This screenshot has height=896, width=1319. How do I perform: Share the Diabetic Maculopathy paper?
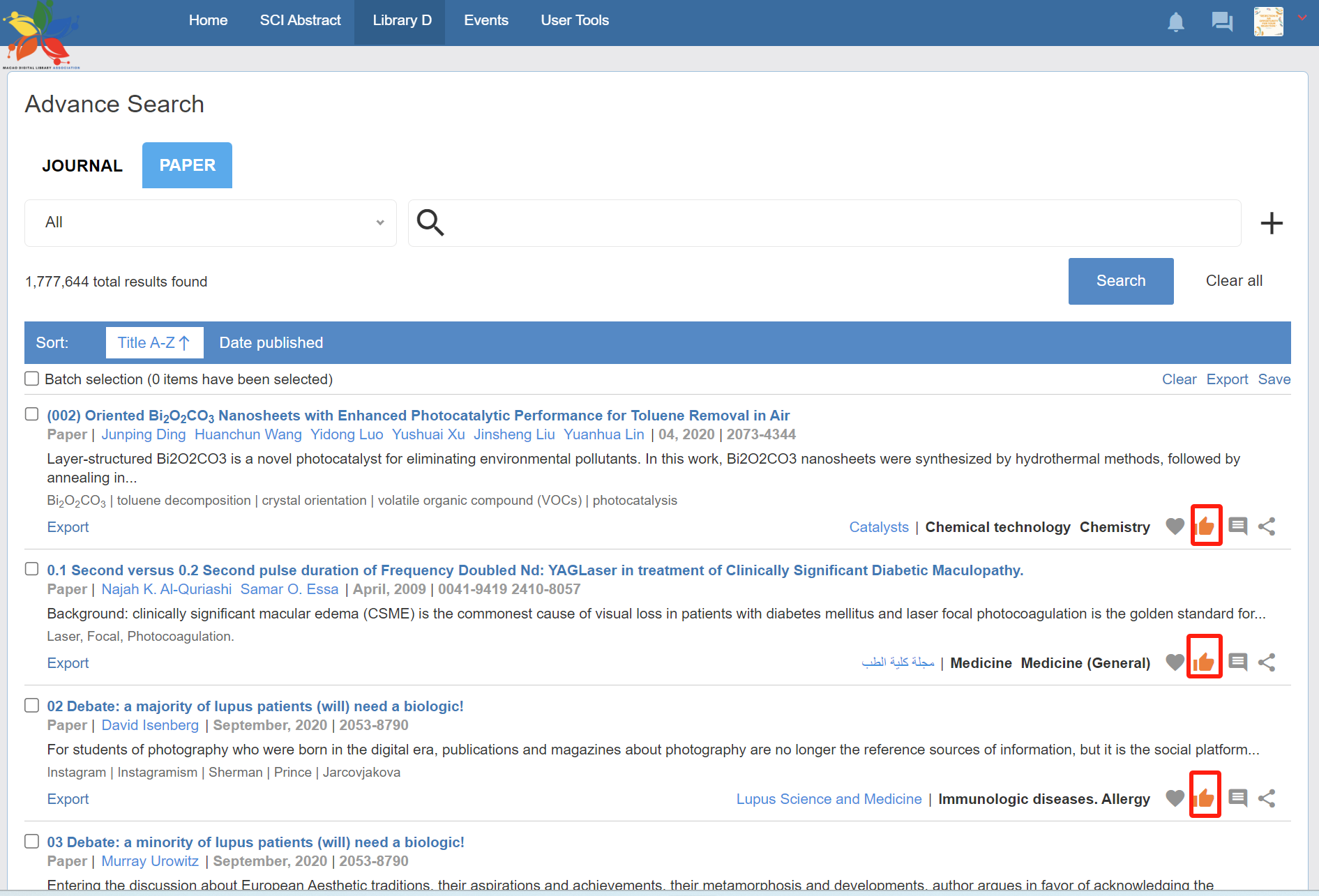[1267, 662]
